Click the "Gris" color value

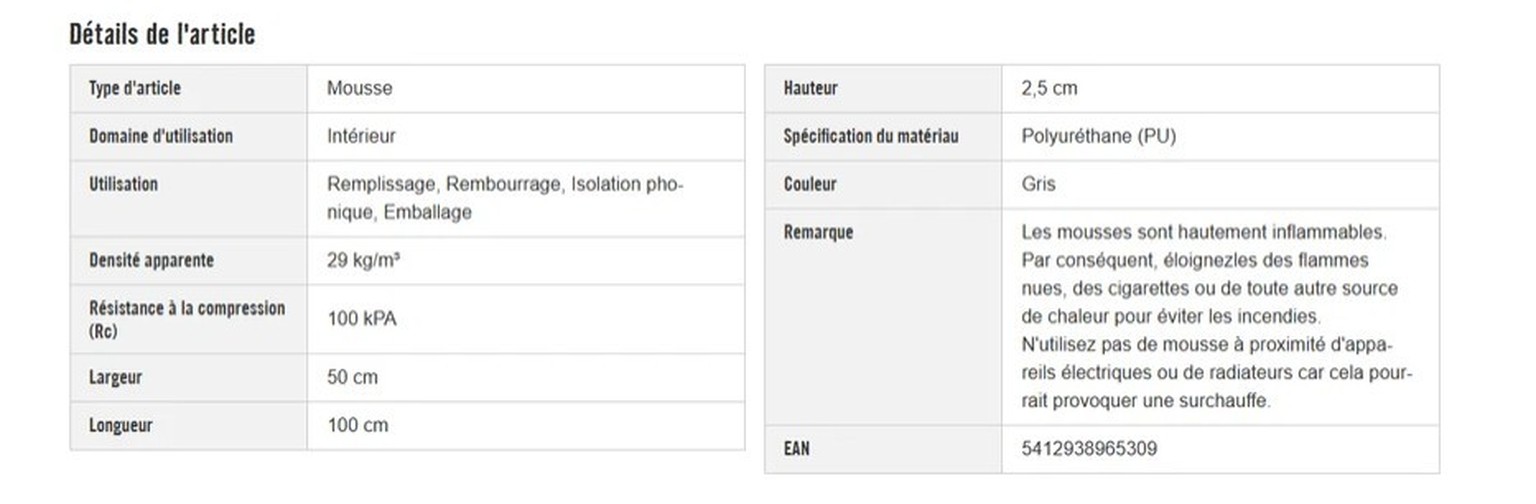tap(1038, 184)
